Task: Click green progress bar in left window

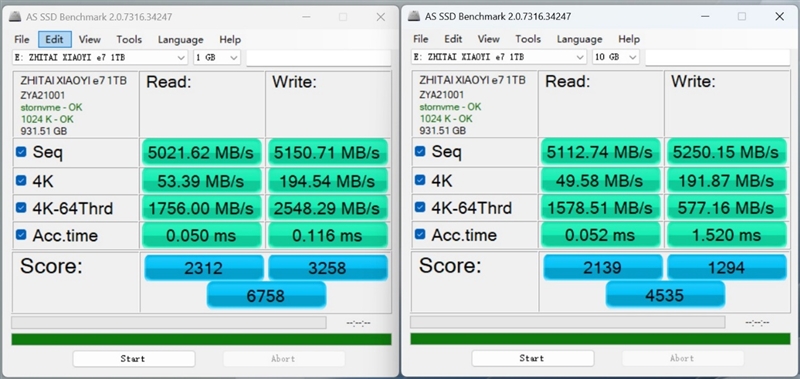Action: [202, 339]
